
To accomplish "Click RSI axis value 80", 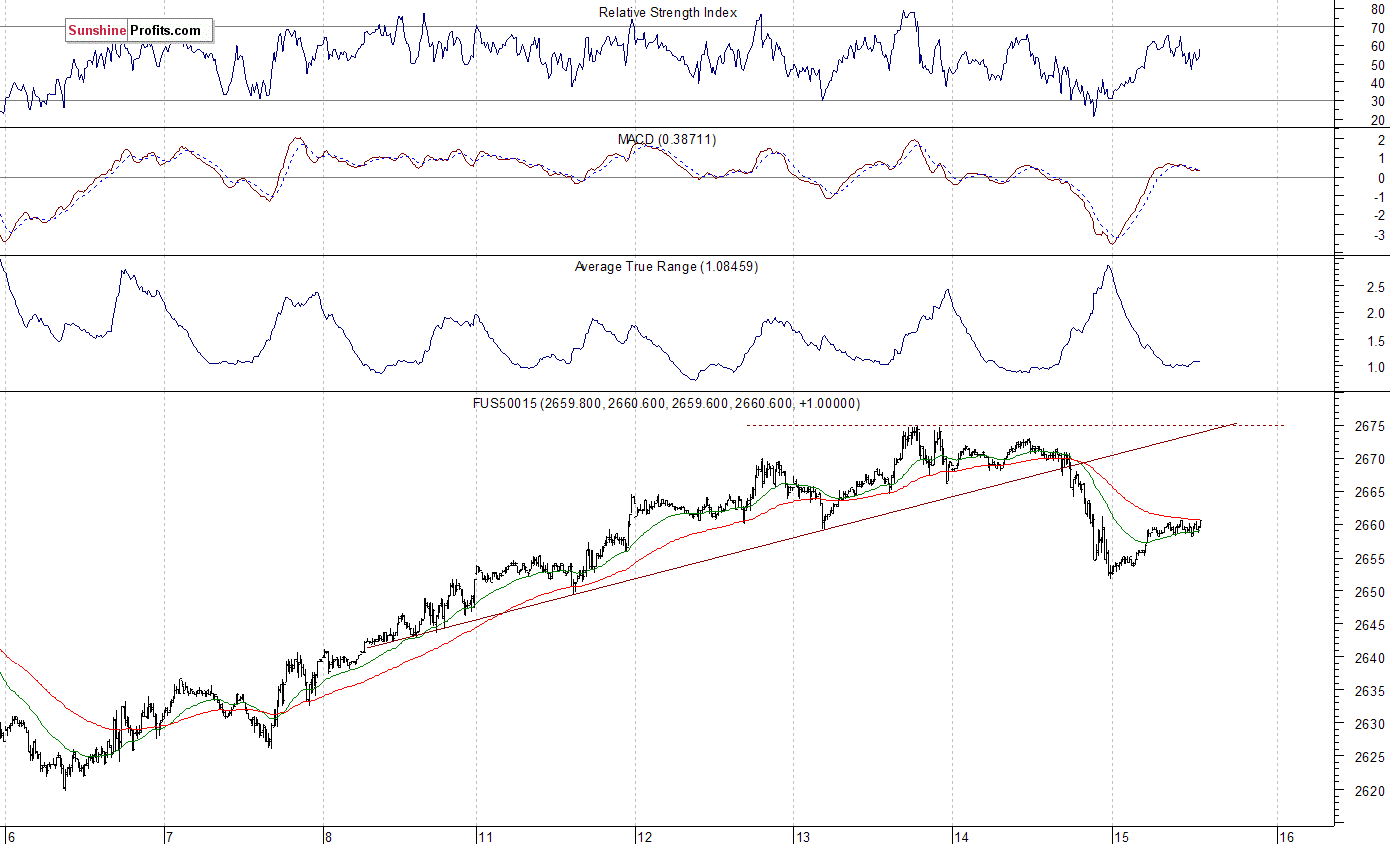I will (x=1378, y=9).
